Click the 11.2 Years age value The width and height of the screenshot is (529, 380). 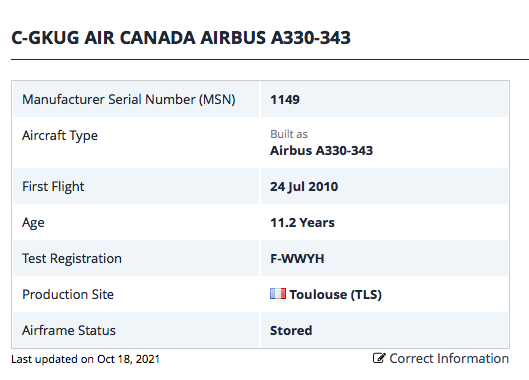[x=302, y=223]
